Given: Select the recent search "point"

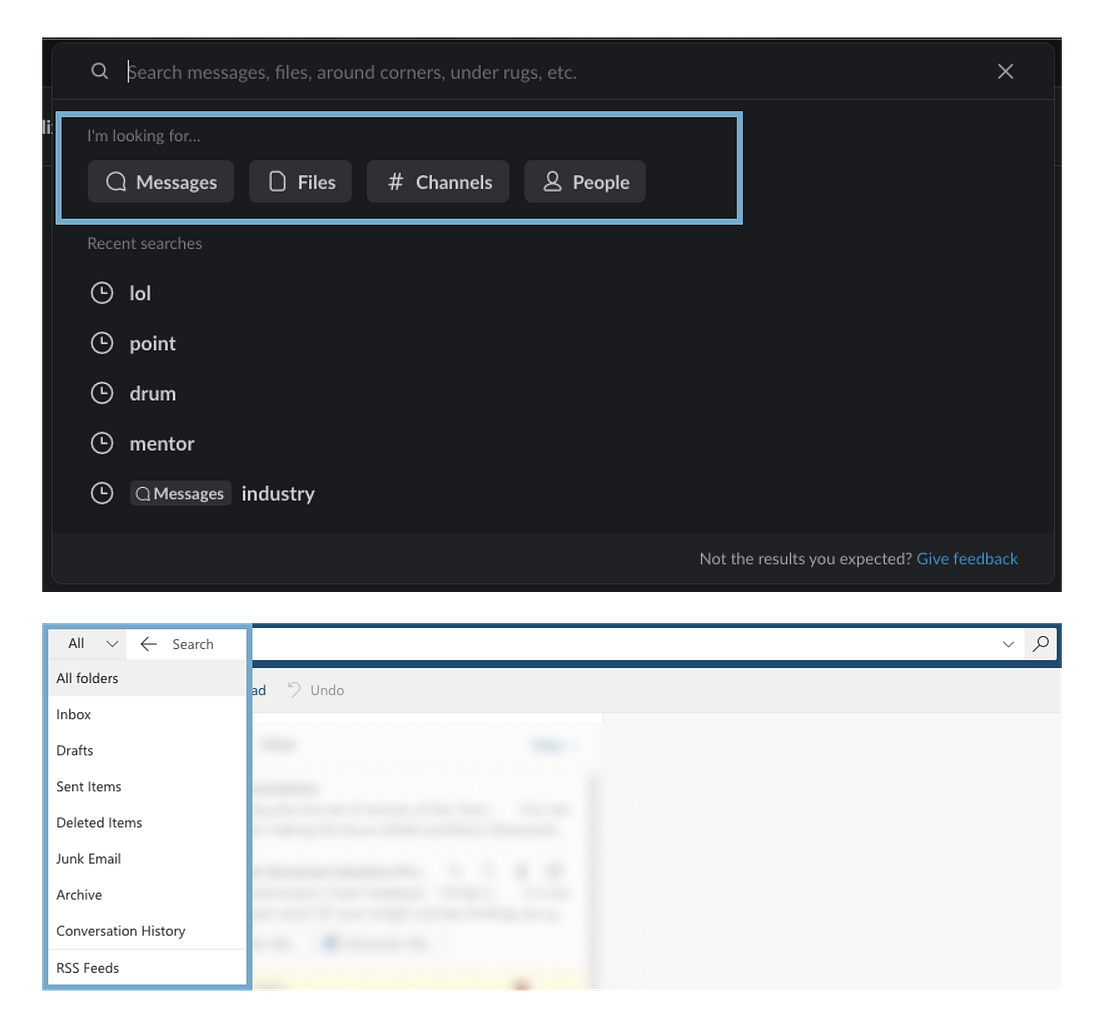Looking at the screenshot, I should coord(152,342).
